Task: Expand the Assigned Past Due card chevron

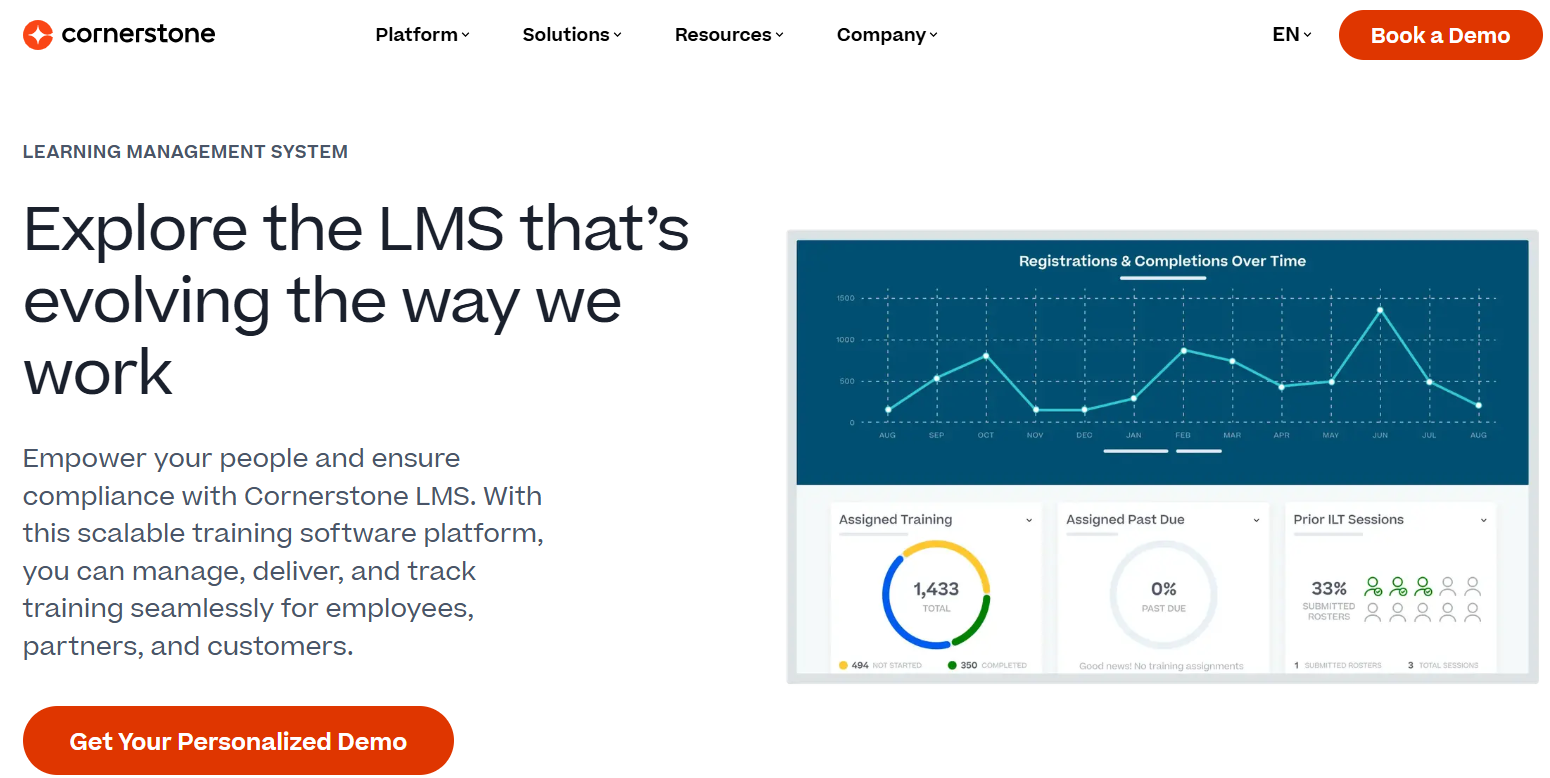Action: [x=1257, y=520]
